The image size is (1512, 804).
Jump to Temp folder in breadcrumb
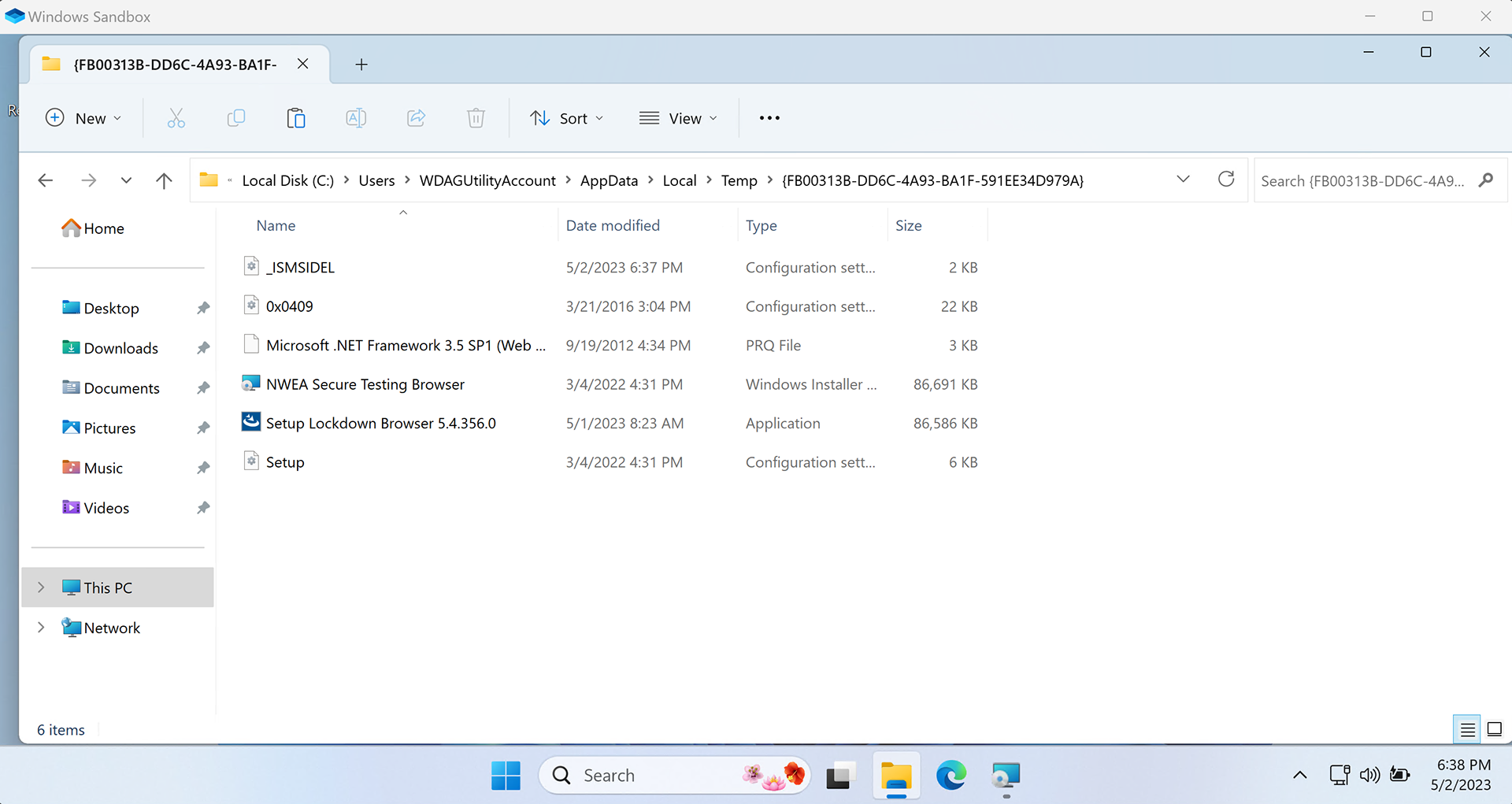click(x=739, y=180)
